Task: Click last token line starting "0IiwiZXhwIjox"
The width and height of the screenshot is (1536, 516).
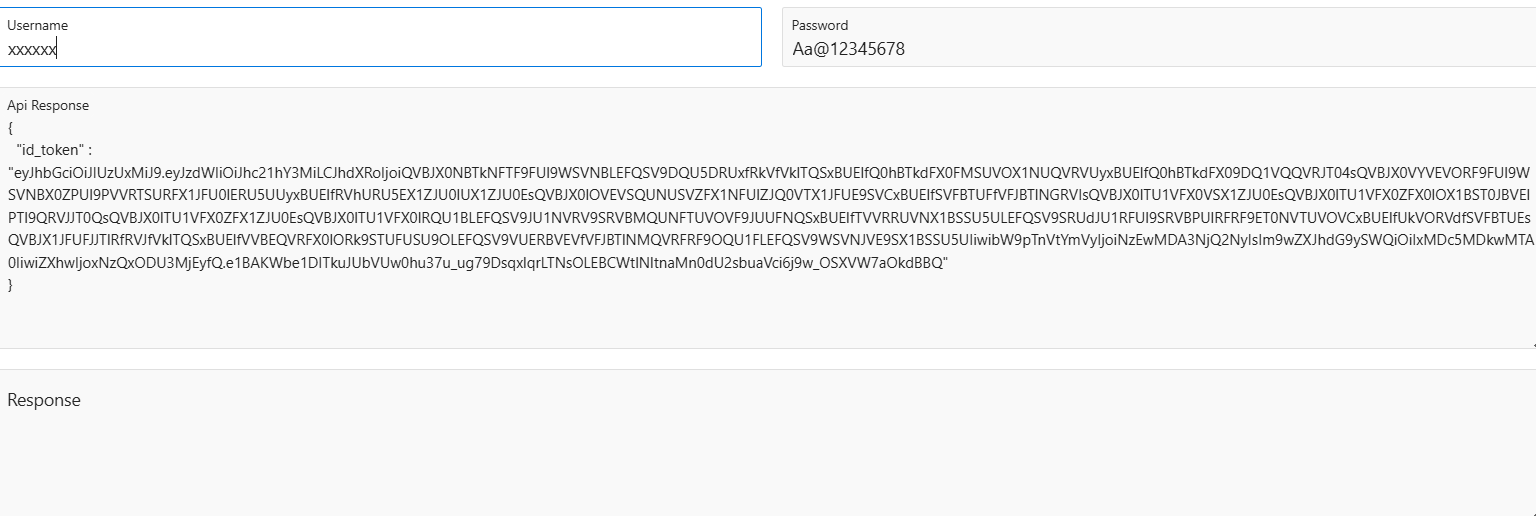Action: click(300, 263)
